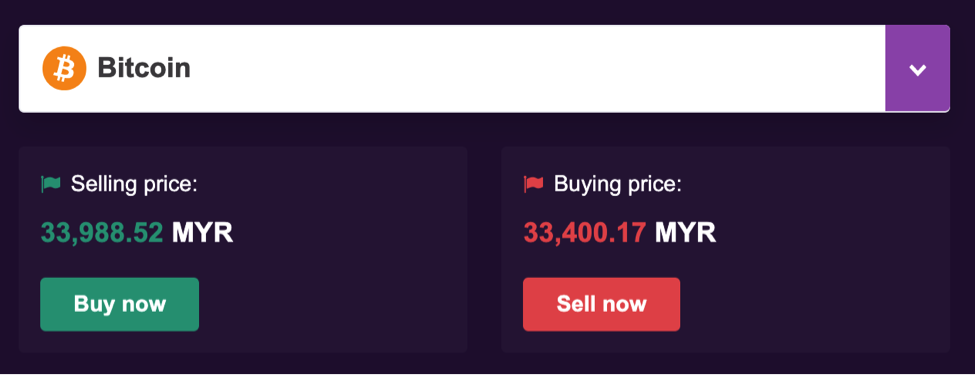Expand the Bitcoin cryptocurrency selector field
This screenshot has height=375, width=975.
click(x=484, y=68)
